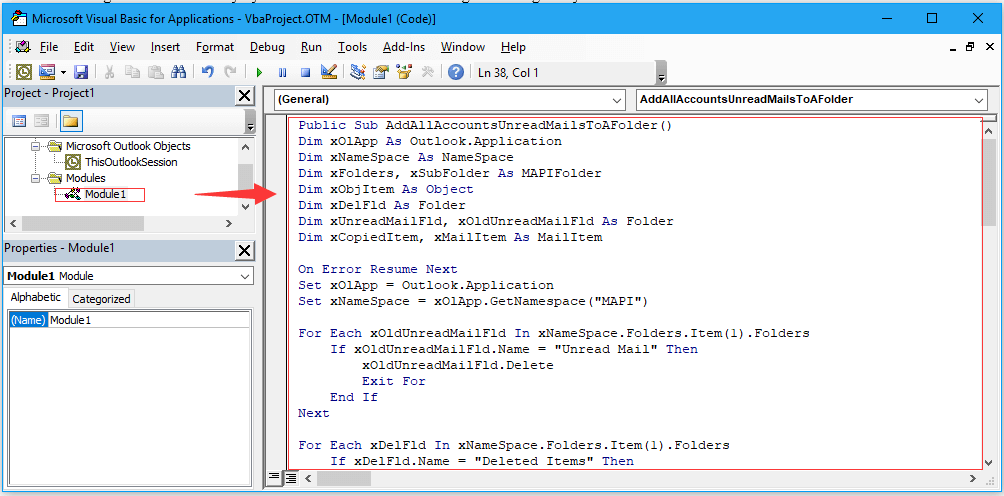Toggle Design Mode icon
The width and height of the screenshot is (1004, 496).
(x=329, y=72)
